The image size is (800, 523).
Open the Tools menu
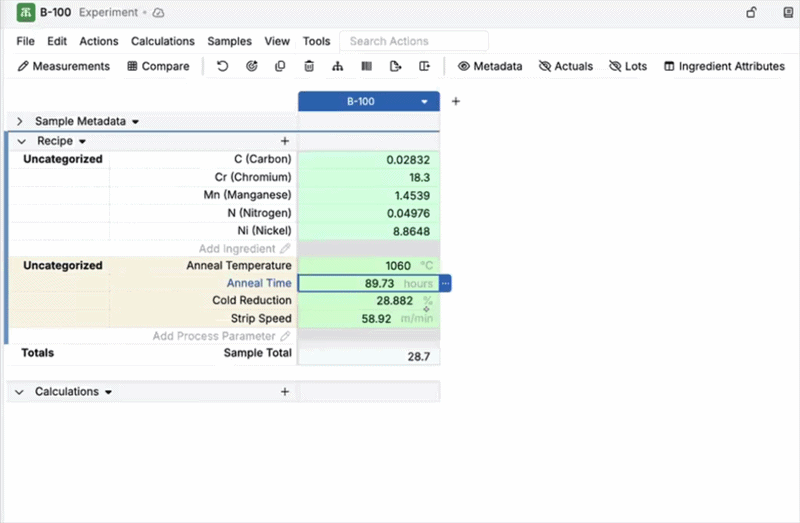click(x=316, y=41)
